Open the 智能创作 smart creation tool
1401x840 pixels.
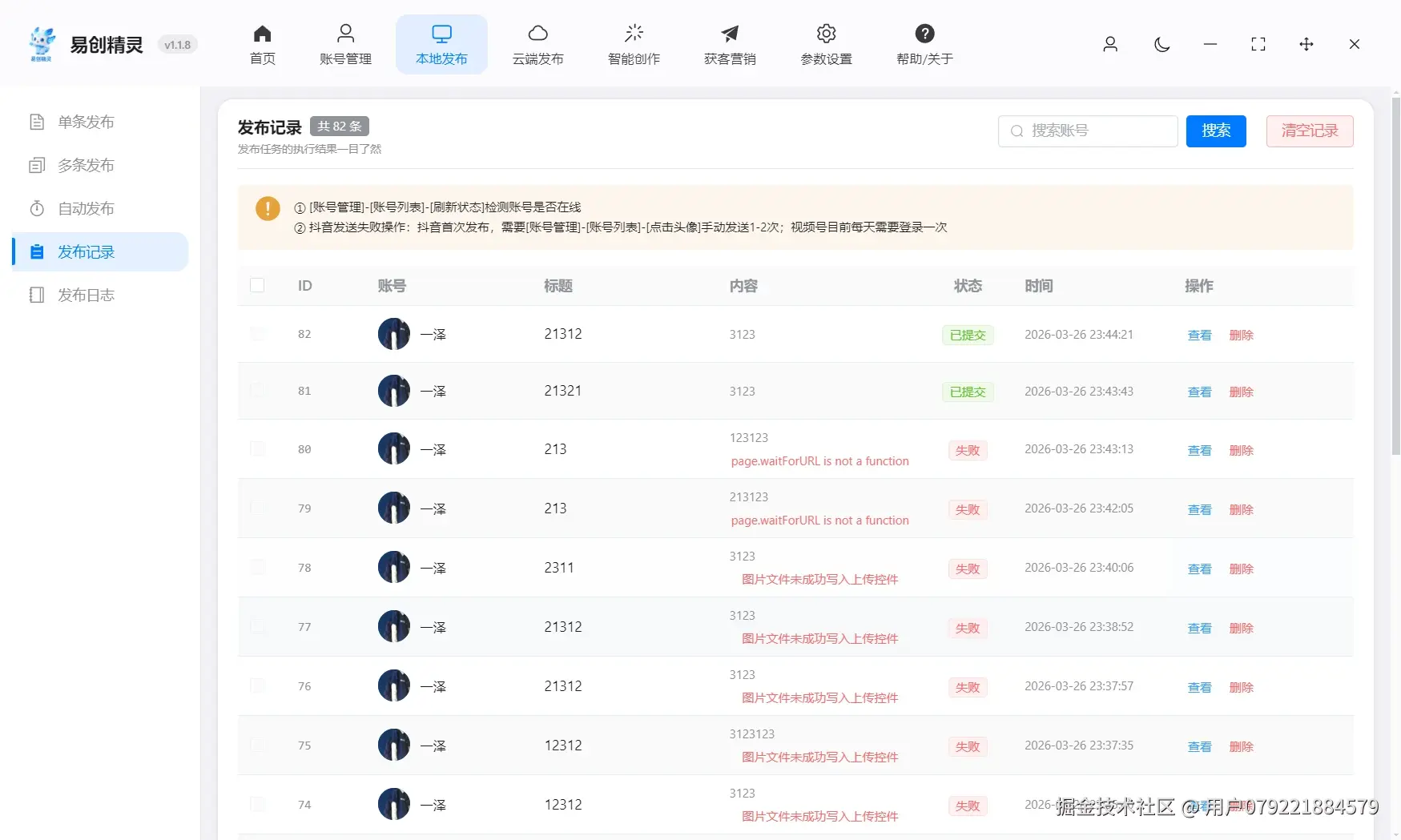pos(634,44)
